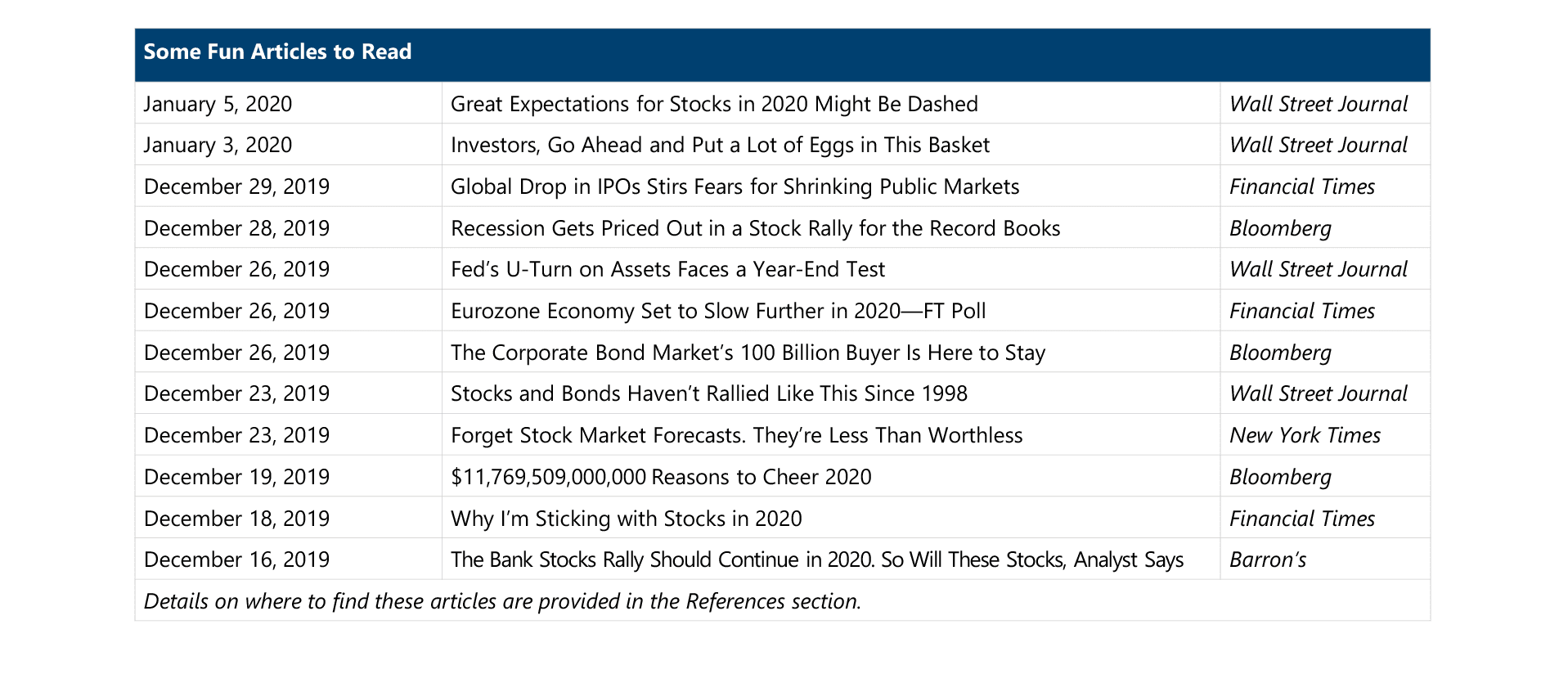Select the December 29, 2019 date cell
1568x692 pixels.
click(236, 187)
